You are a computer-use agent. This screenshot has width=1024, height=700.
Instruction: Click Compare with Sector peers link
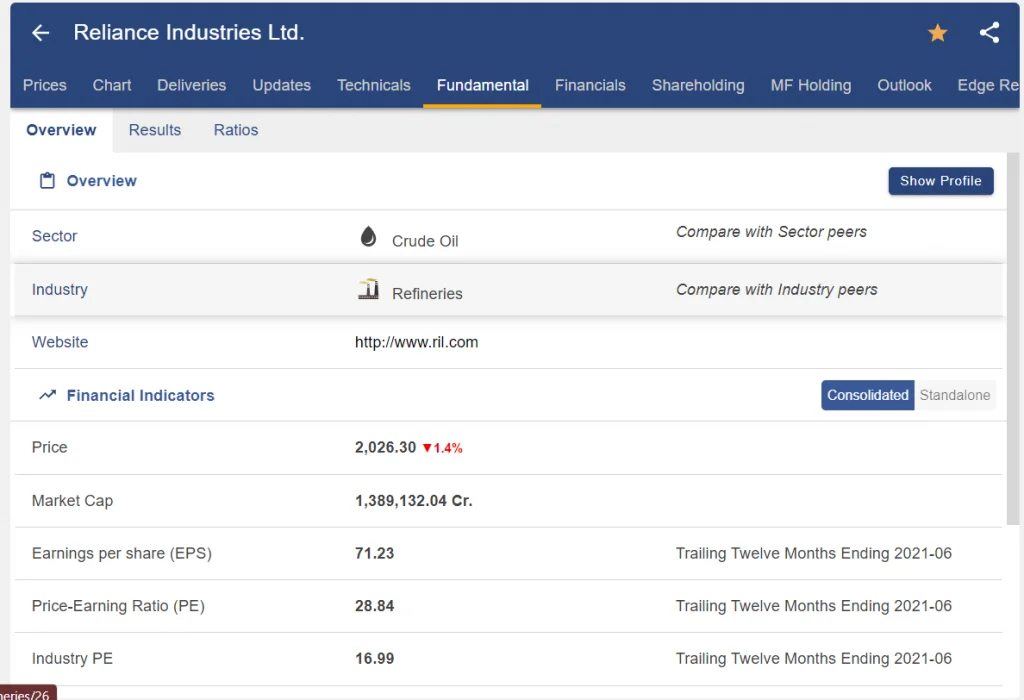pyautogui.click(x=771, y=232)
